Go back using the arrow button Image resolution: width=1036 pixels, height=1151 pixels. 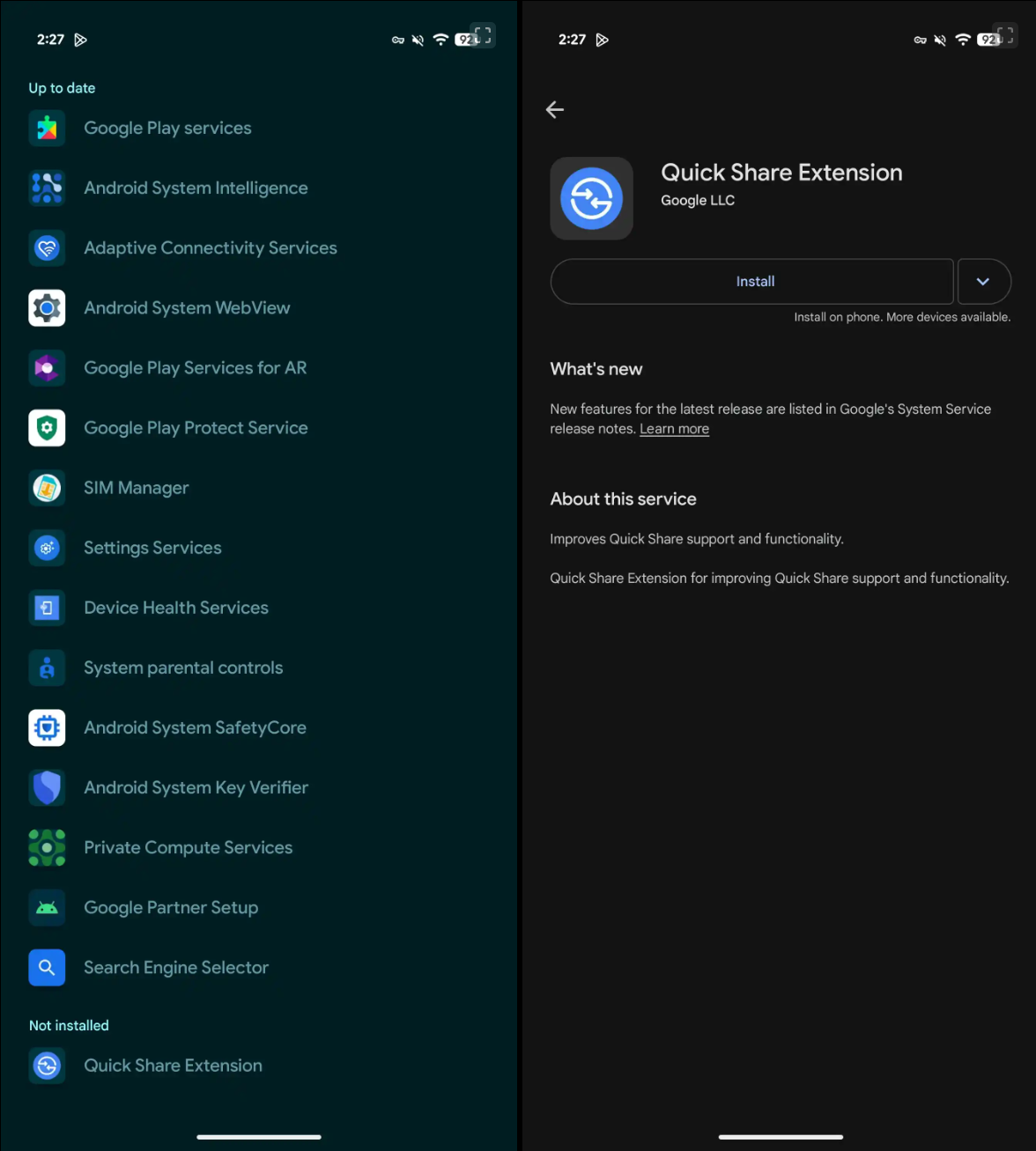tap(555, 109)
